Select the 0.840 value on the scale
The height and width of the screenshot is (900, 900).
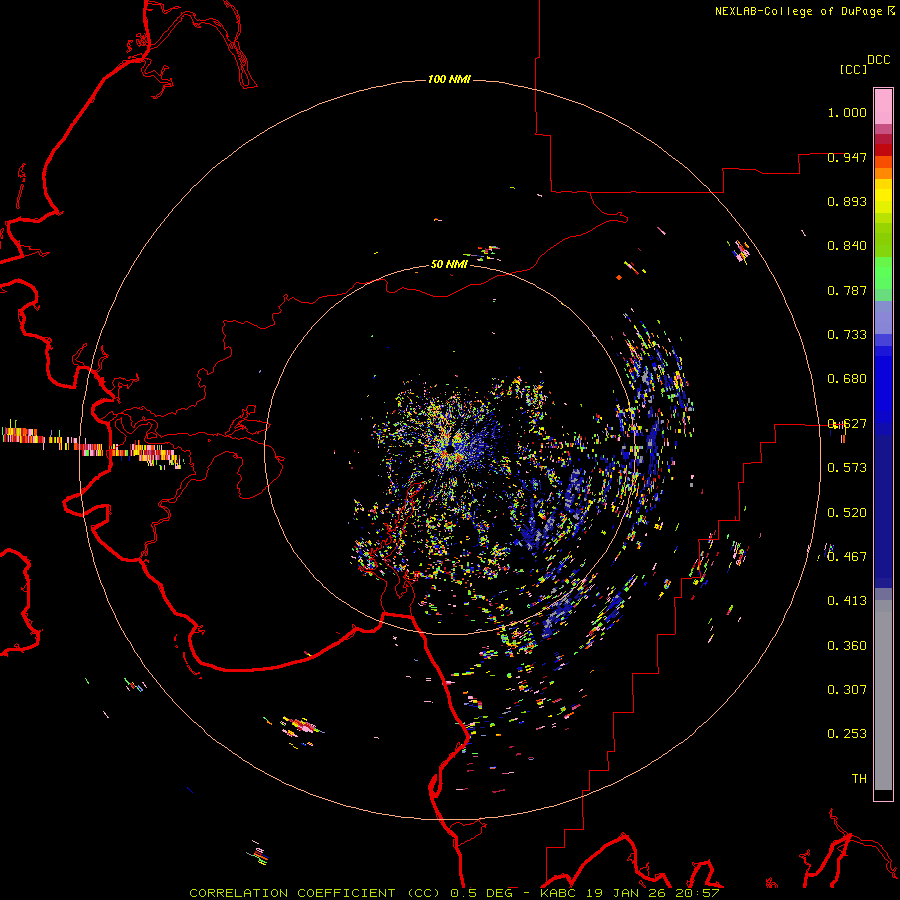pos(847,246)
